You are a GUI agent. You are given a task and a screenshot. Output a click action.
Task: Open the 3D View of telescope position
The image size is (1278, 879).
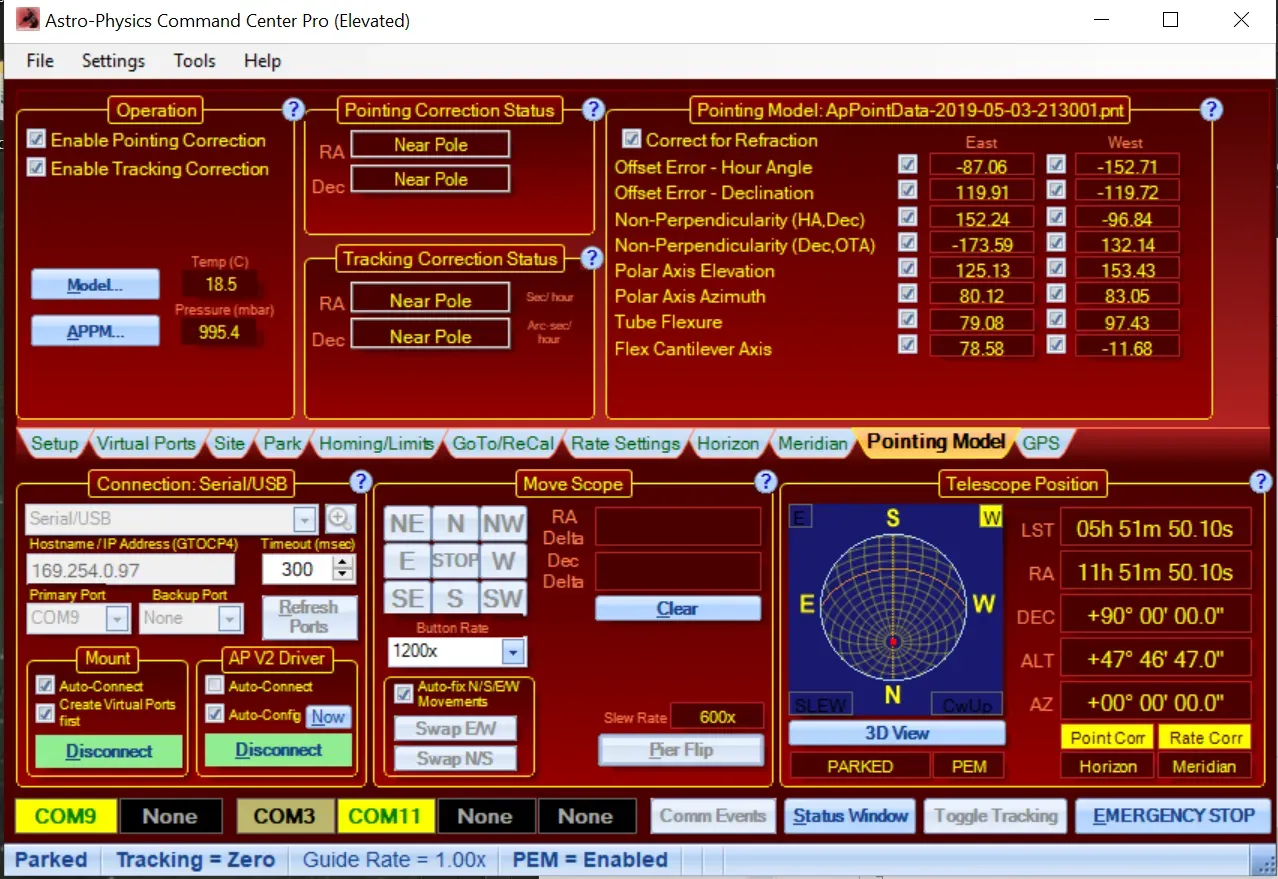pyautogui.click(x=895, y=733)
